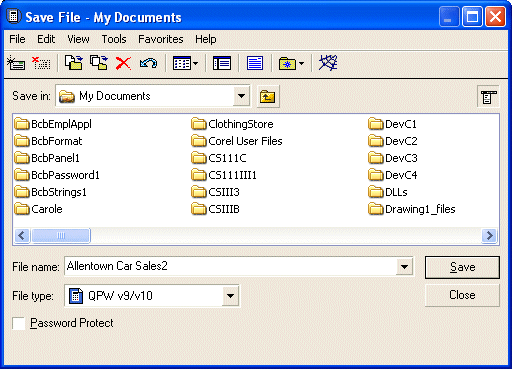The width and height of the screenshot is (512, 369).
Task: Select the DevC1 folder
Action: (x=393, y=124)
